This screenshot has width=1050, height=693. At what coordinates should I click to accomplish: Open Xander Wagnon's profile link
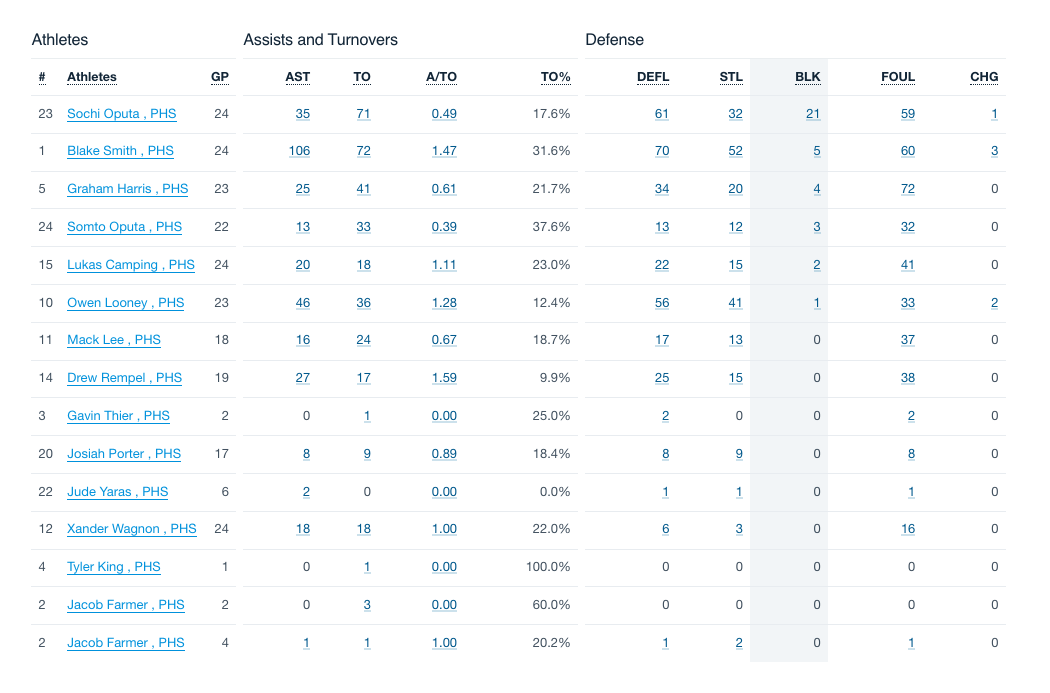(131, 529)
